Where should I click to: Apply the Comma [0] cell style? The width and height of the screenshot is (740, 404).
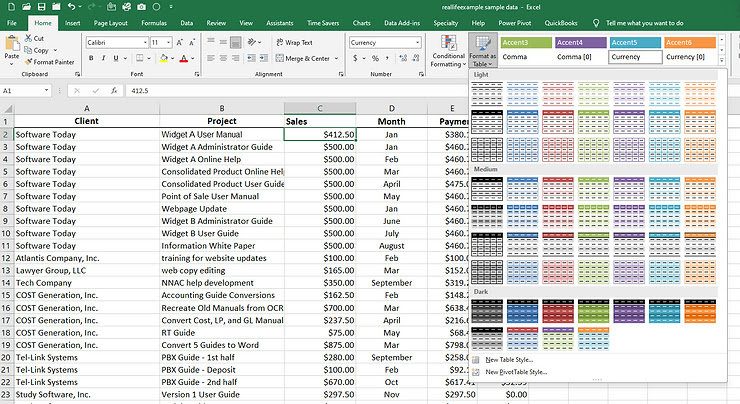coord(580,57)
